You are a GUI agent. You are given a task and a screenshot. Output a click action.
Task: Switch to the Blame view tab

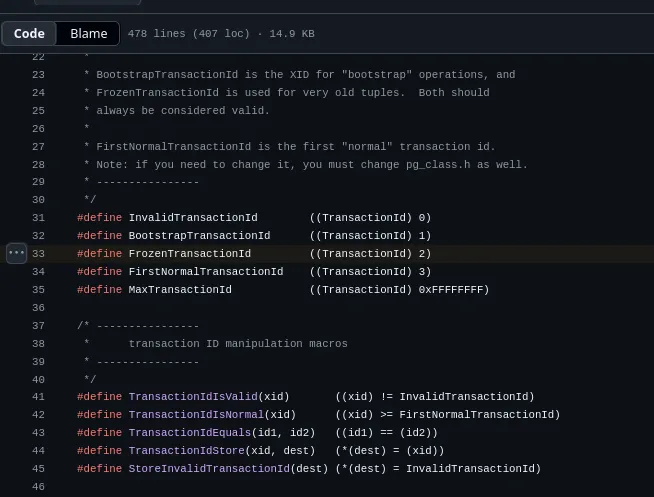click(88, 33)
